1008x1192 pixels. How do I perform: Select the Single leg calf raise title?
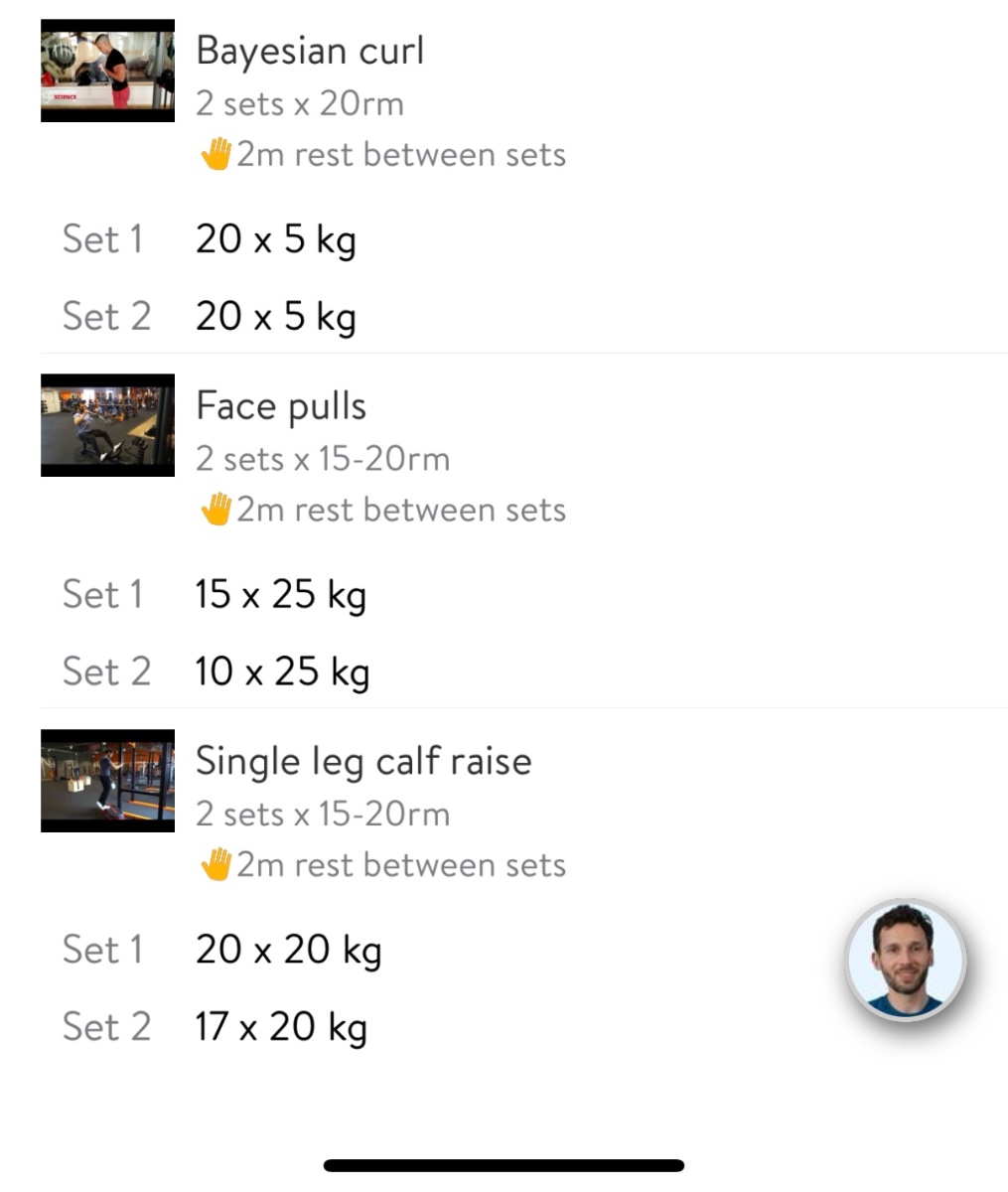(363, 761)
